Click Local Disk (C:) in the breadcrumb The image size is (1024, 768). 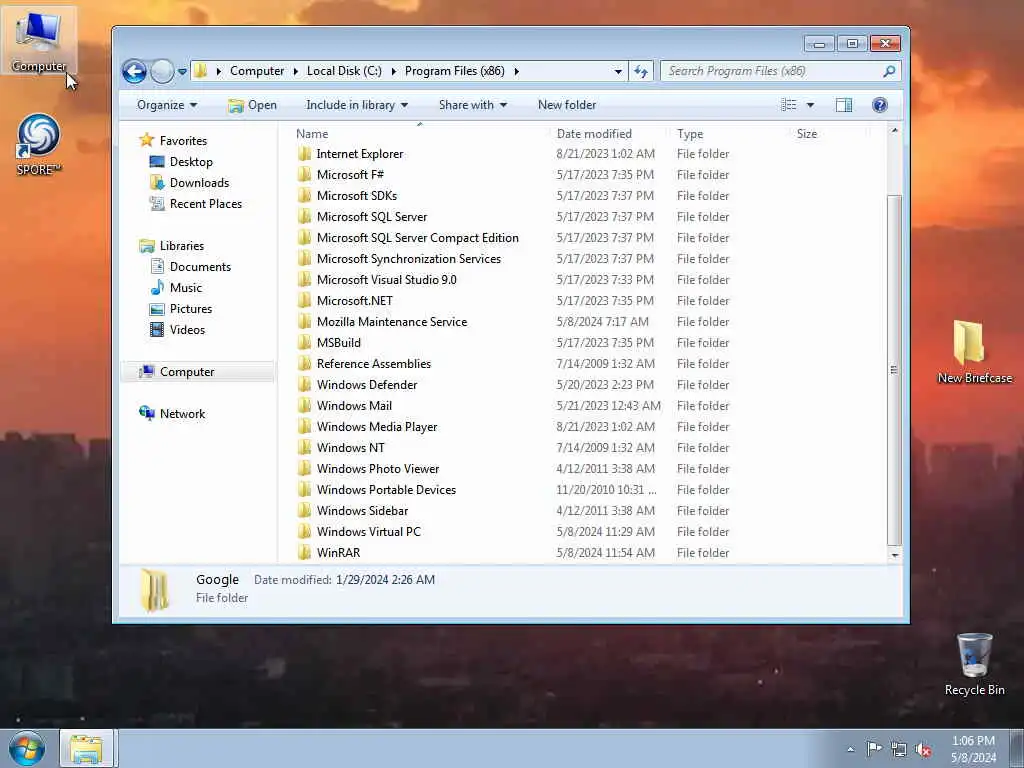click(x=344, y=71)
